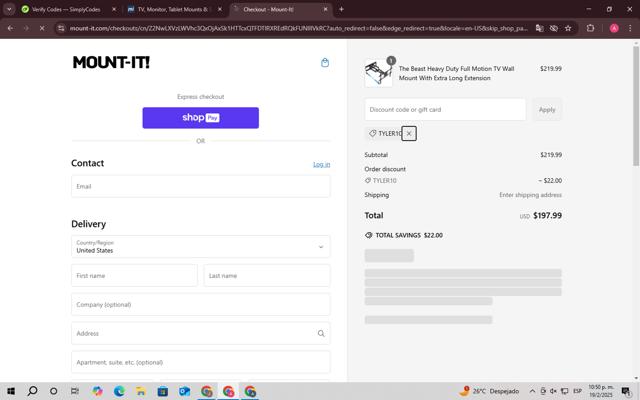Open Microsoft Store from the taskbar
The width and height of the screenshot is (640, 400).
[162, 391]
